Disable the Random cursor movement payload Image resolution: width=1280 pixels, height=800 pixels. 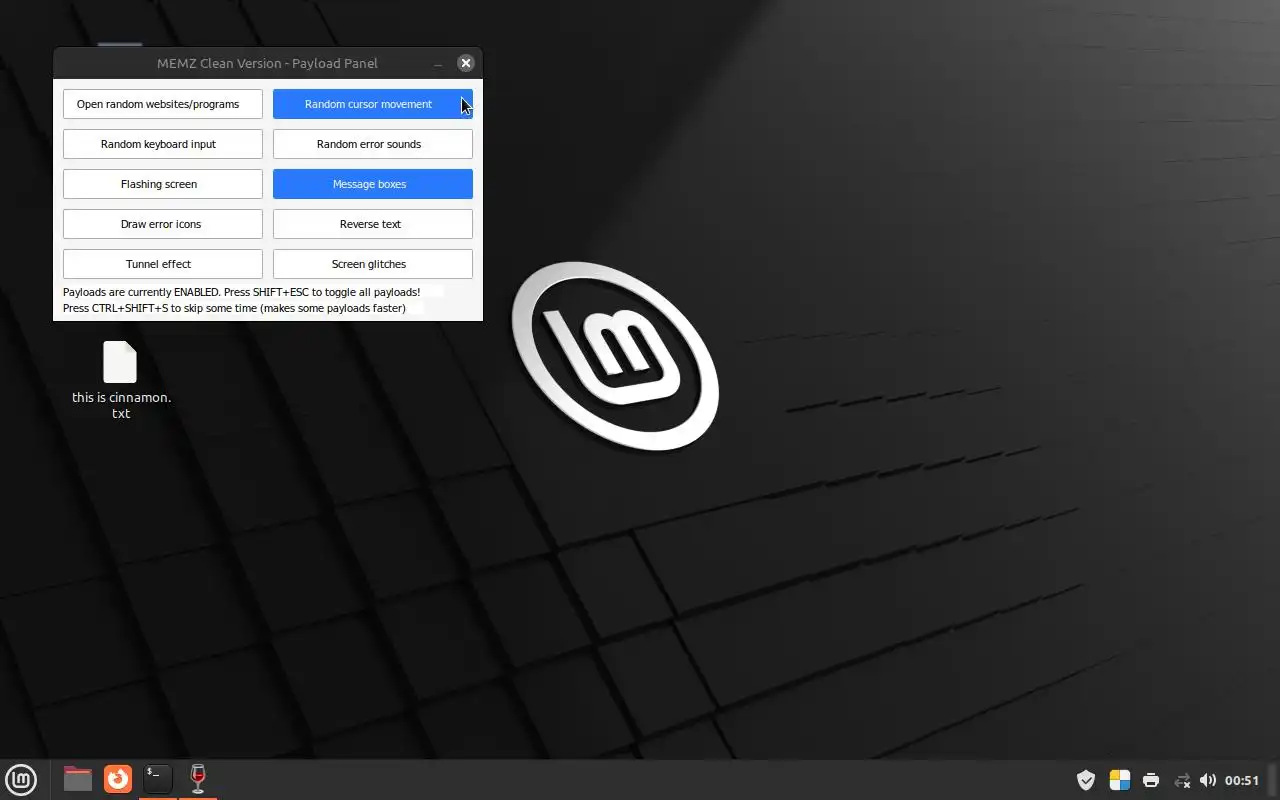pyautogui.click(x=372, y=104)
